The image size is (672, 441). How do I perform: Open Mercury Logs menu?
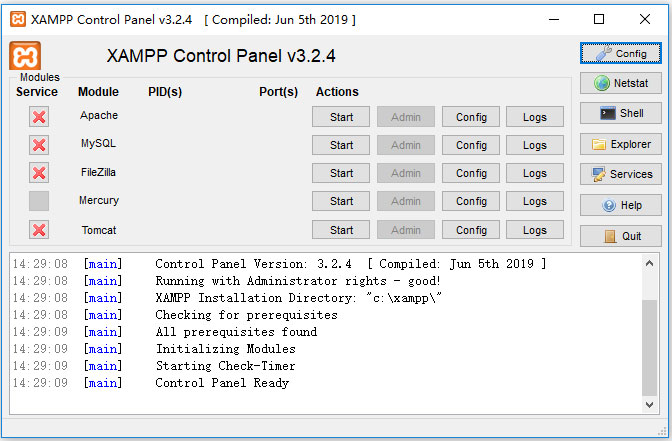[x=535, y=201]
